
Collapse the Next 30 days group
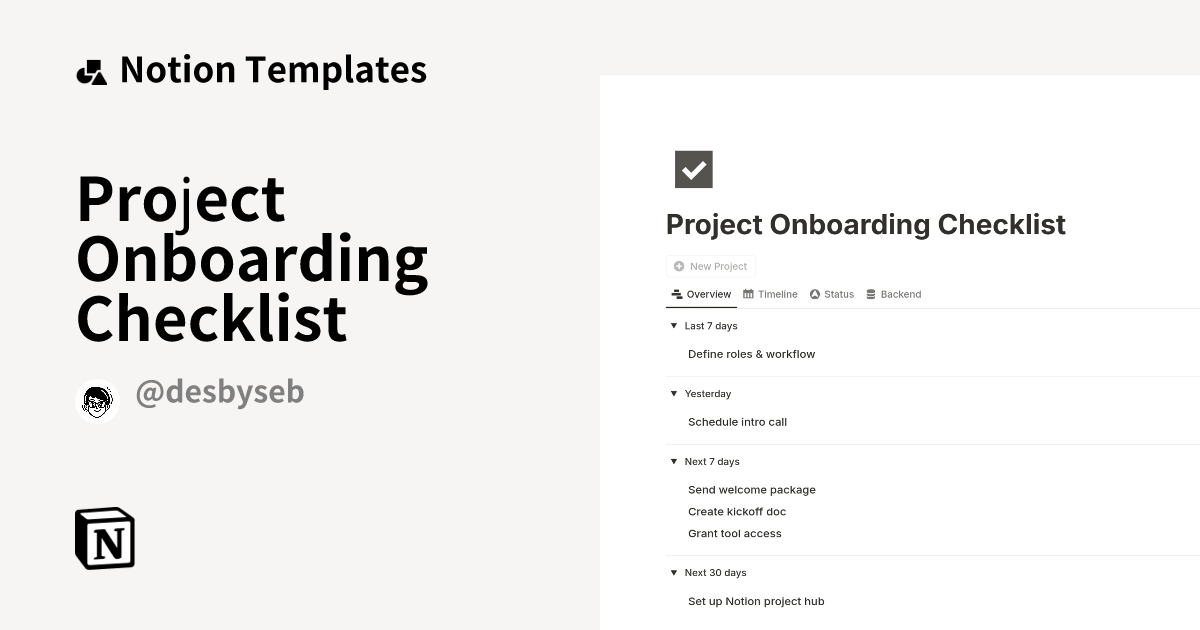tap(673, 572)
